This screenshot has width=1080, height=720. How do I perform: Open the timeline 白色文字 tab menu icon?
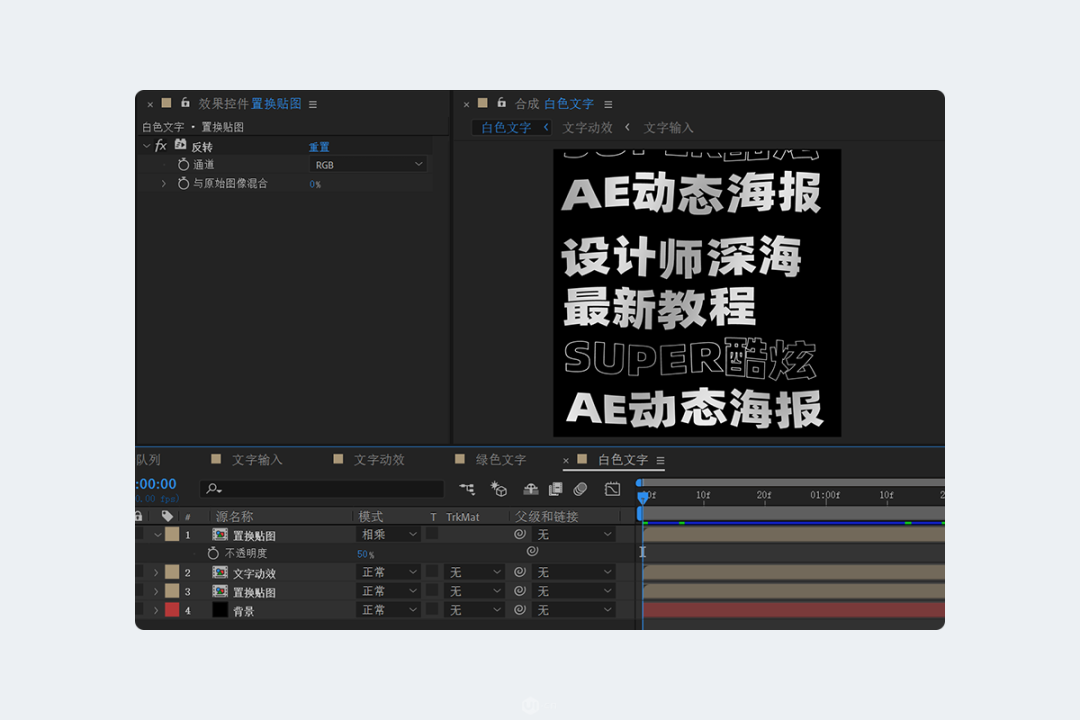[x=661, y=460]
